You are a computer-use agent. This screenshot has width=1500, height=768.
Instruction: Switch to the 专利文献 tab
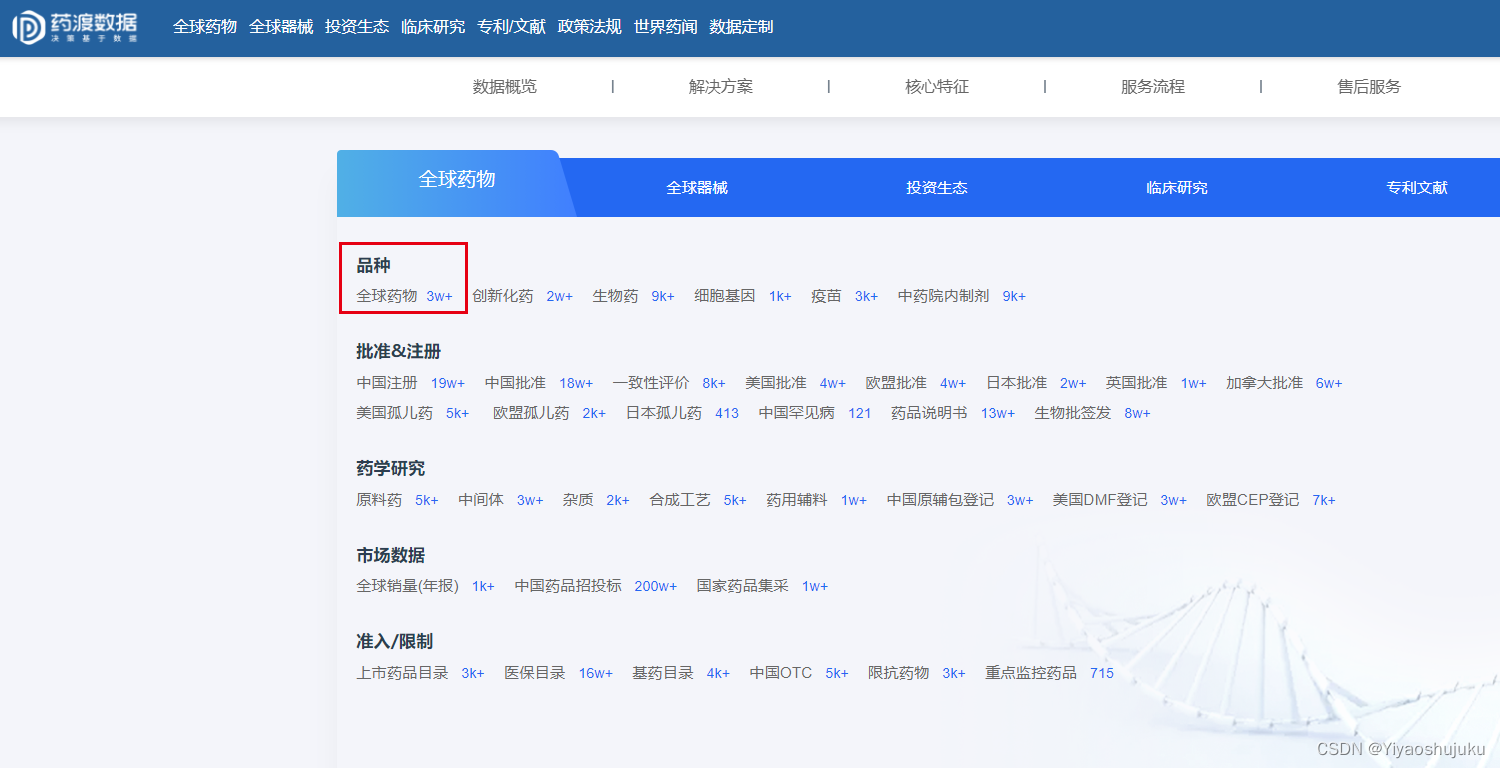point(1416,187)
